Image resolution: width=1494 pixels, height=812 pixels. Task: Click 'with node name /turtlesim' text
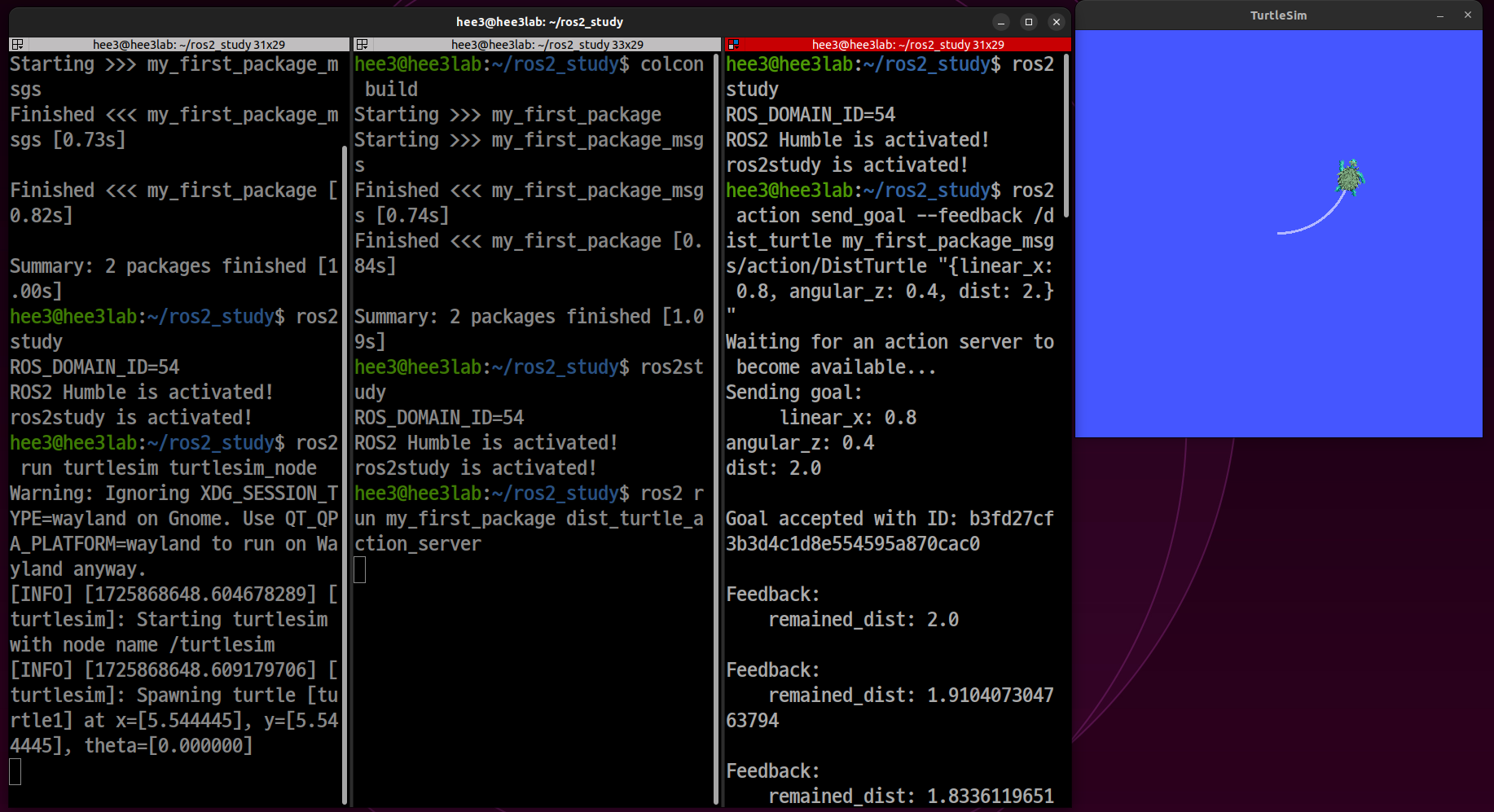point(143,645)
